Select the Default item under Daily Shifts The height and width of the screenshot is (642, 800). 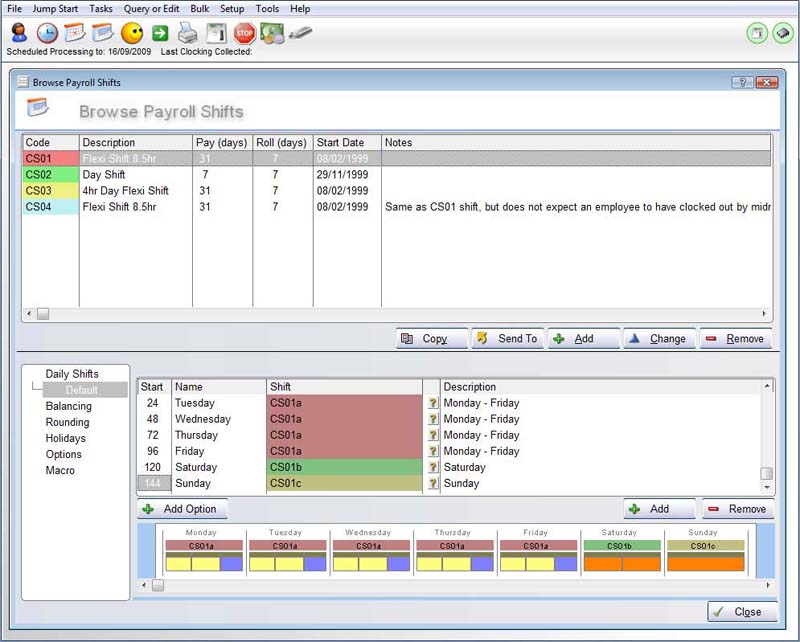point(82,390)
